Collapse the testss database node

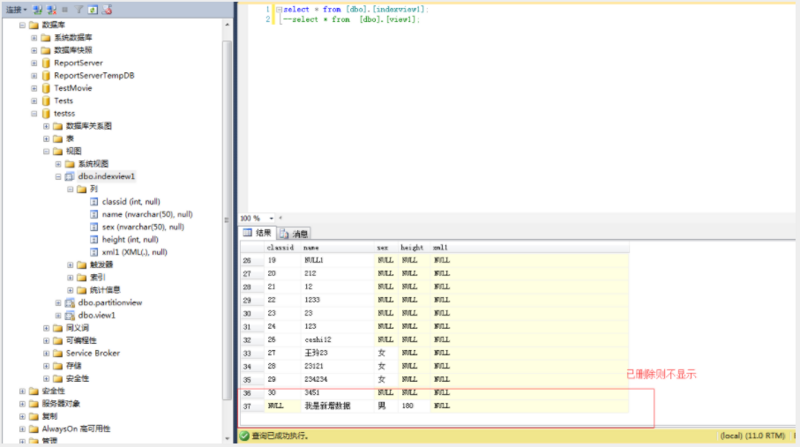[x=34, y=113]
